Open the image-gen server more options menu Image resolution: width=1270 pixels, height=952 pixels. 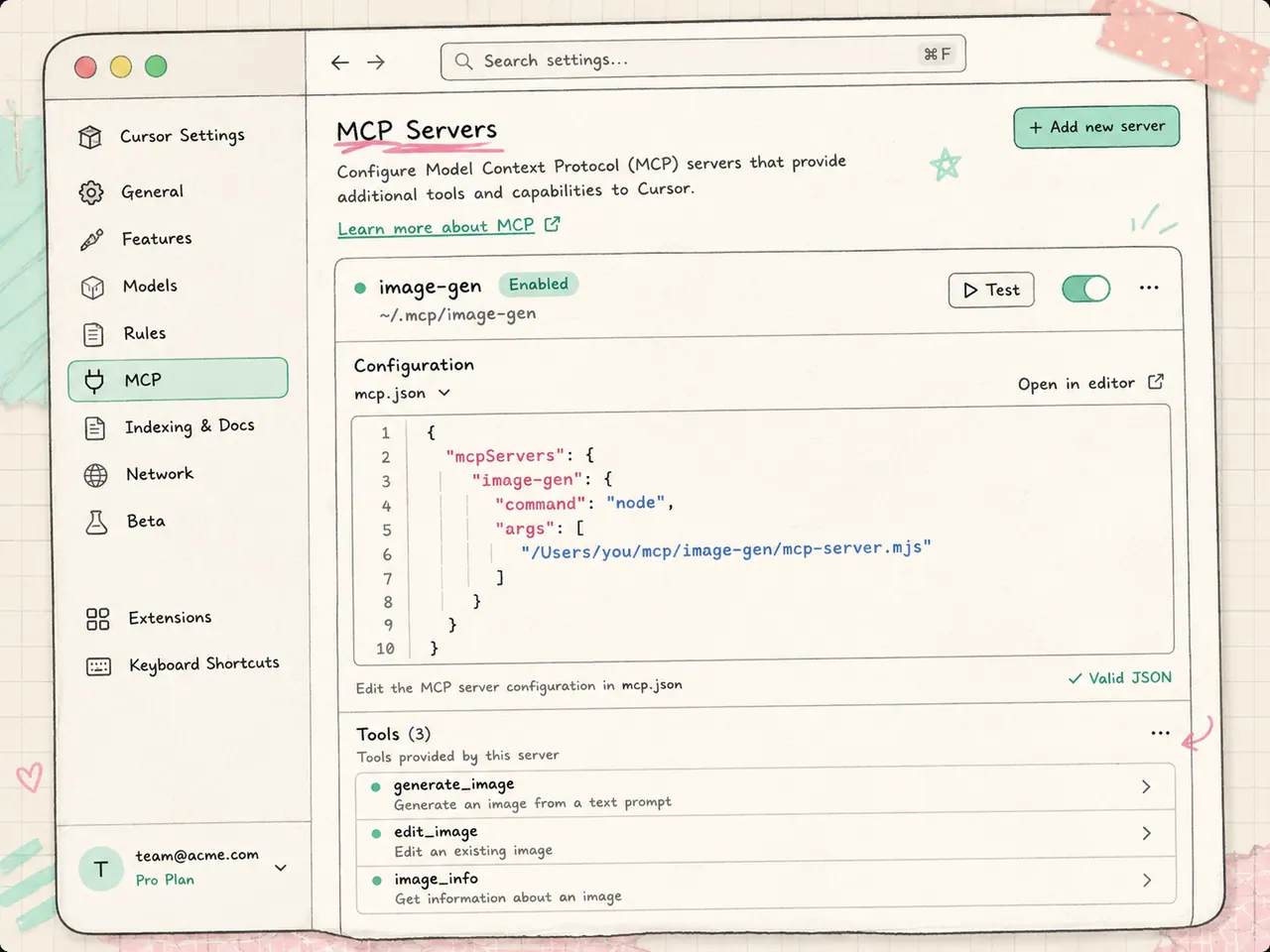[1149, 288]
